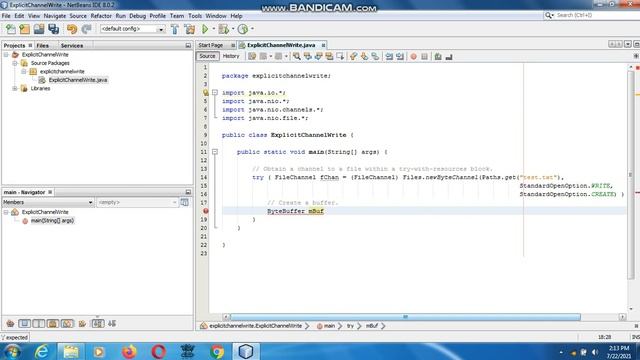This screenshot has width=640, height=360.
Task: Open the Debug Project dropdown arrow
Action: pyautogui.click(x=233, y=29)
